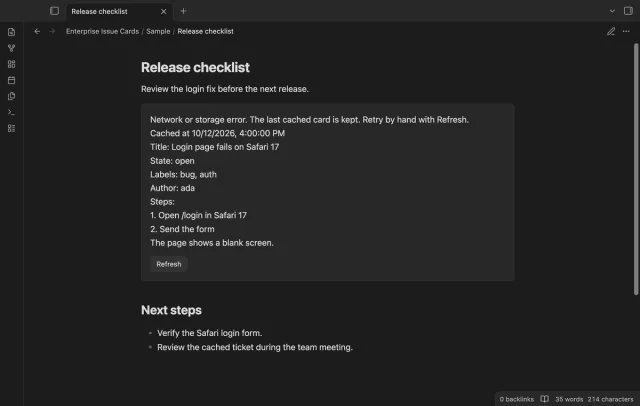The height and width of the screenshot is (406, 640).
Task: Click the Refresh button in the card
Action: [x=169, y=264]
